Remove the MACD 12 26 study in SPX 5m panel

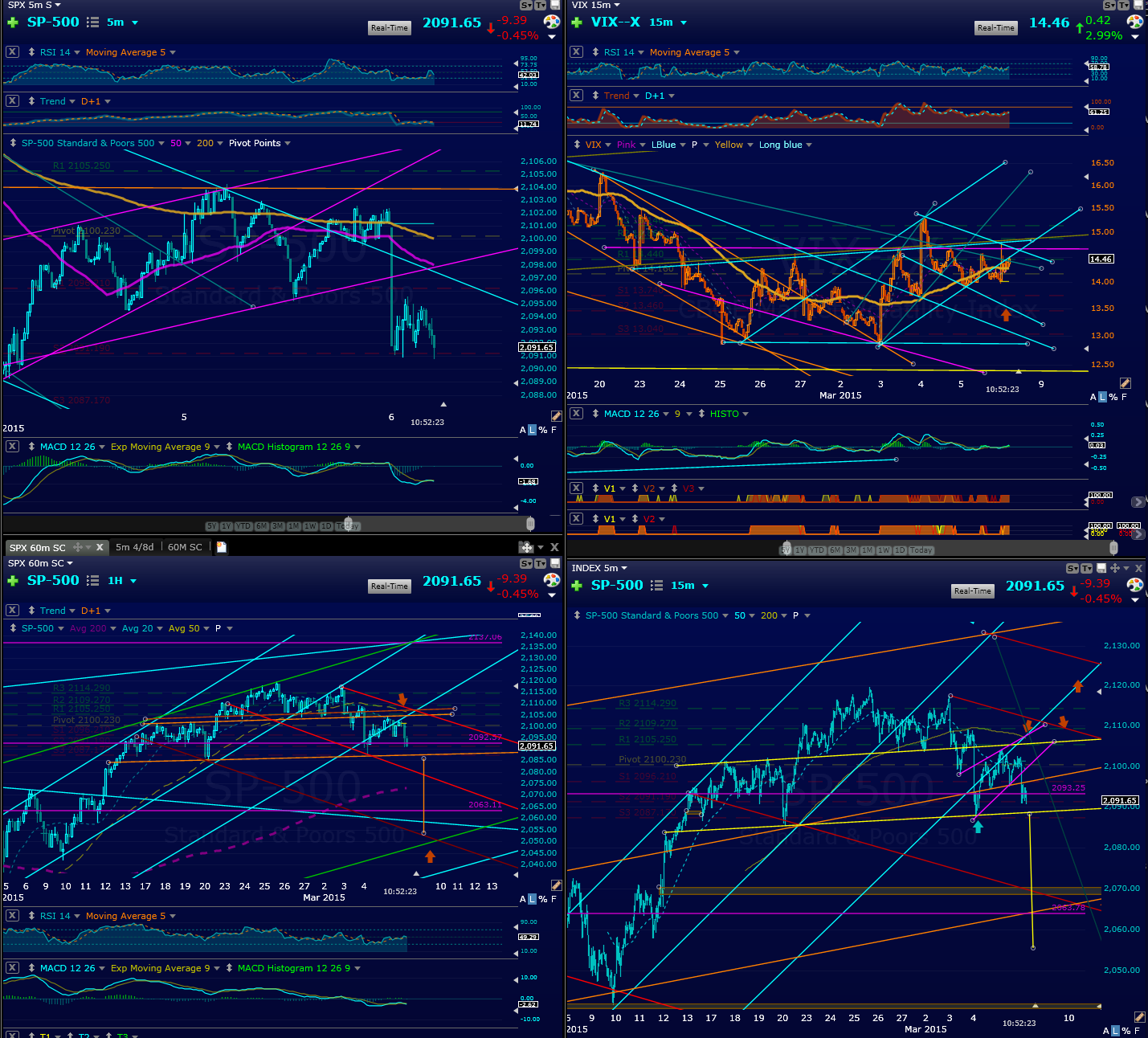tap(12, 446)
